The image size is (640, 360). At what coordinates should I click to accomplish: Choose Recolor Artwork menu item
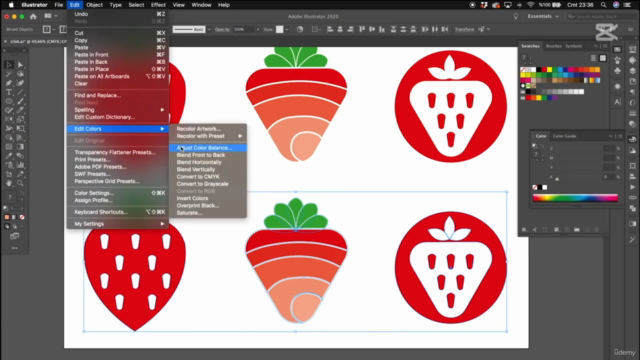[x=208, y=129]
